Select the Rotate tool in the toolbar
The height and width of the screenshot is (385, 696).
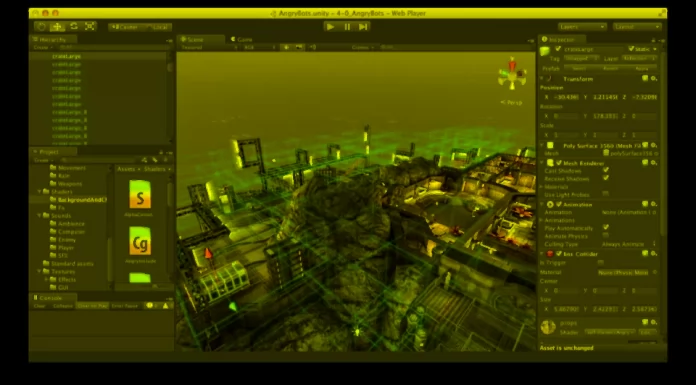[74, 27]
